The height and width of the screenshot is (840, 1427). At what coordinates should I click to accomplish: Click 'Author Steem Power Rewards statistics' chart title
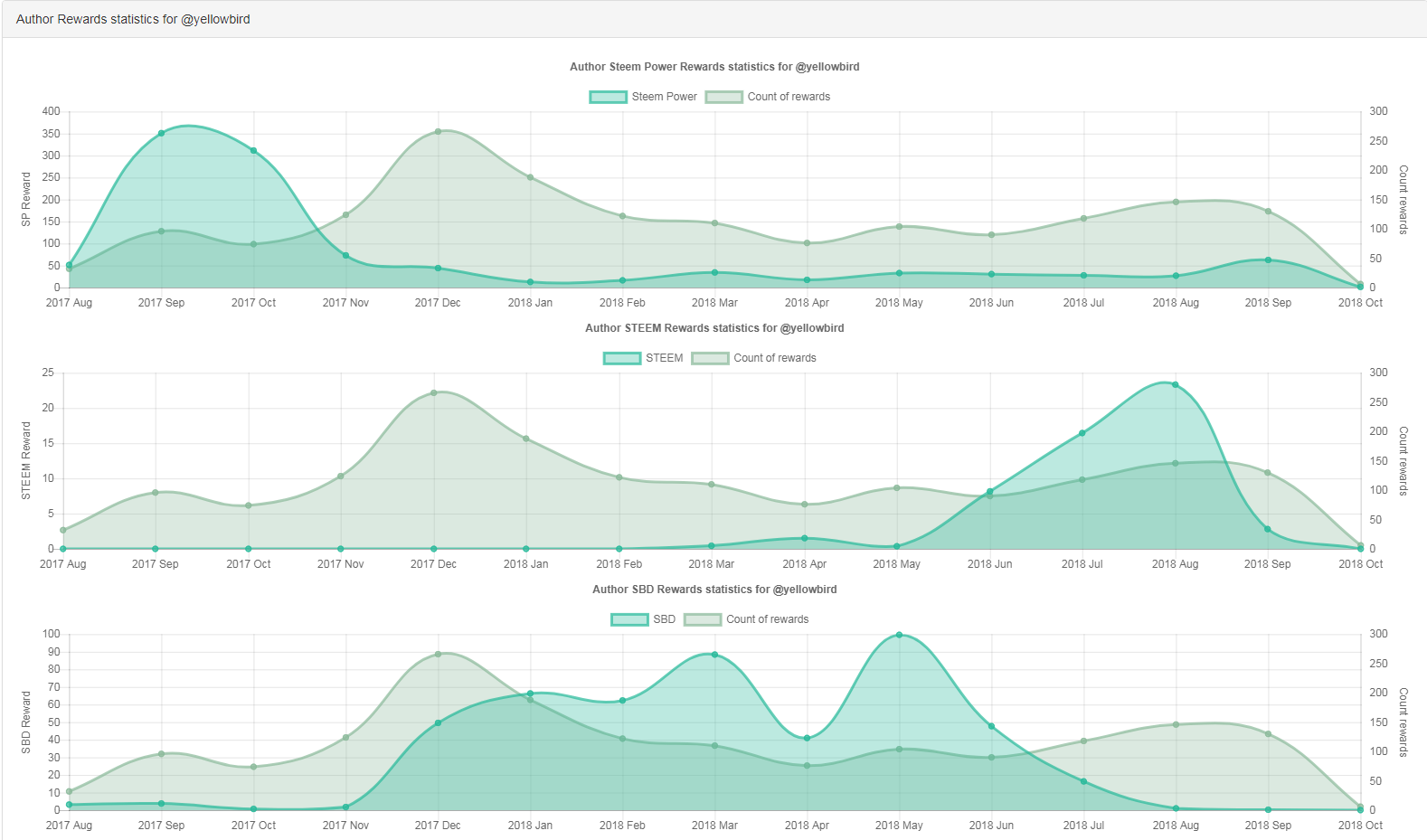(x=714, y=67)
